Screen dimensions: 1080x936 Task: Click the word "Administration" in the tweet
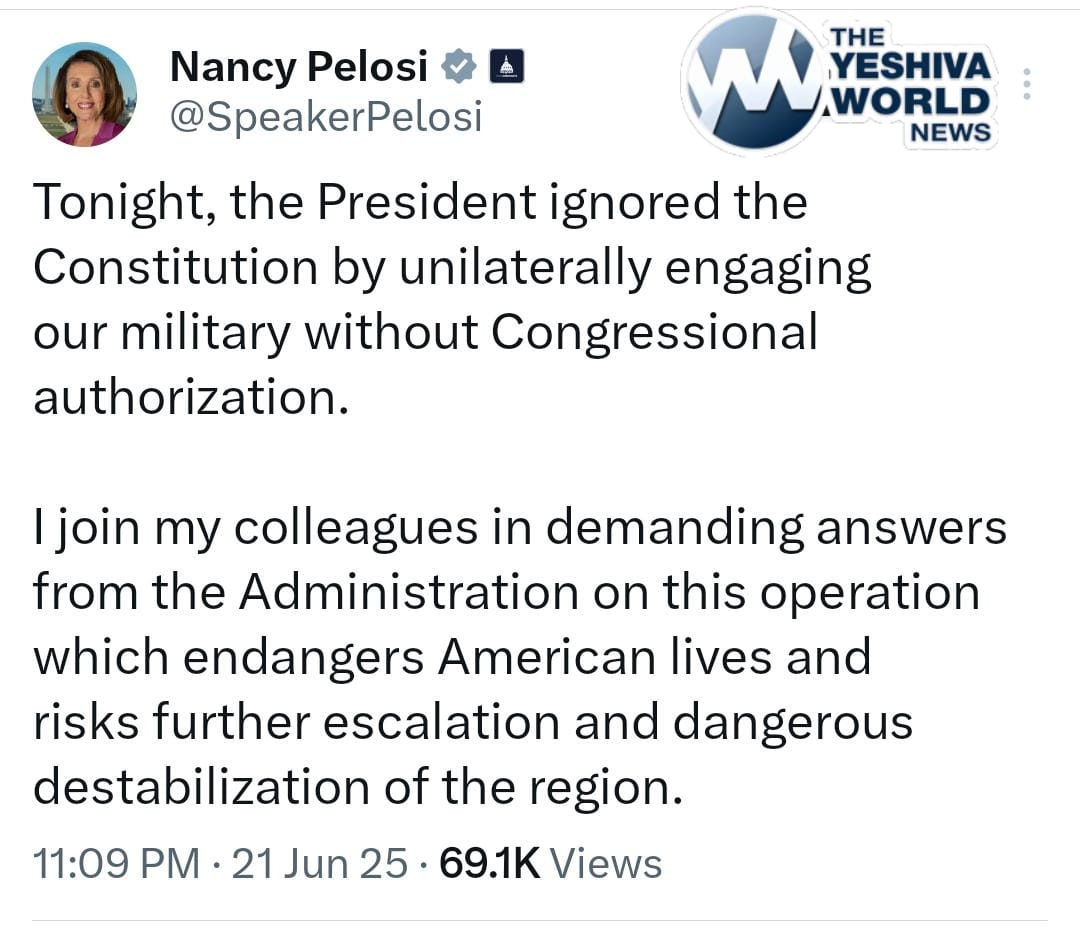tap(408, 592)
